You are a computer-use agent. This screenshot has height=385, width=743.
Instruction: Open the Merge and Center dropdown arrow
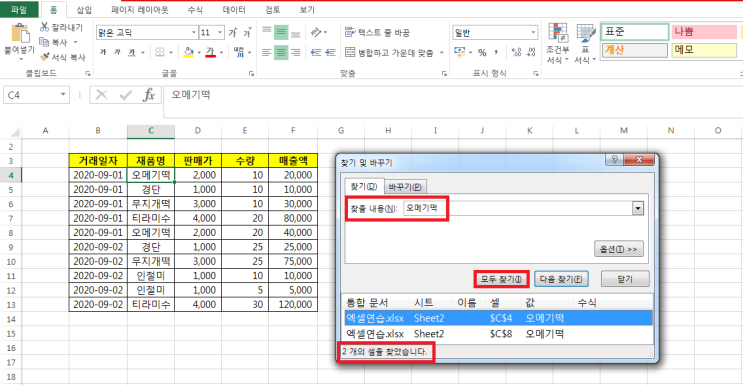(x=442, y=52)
